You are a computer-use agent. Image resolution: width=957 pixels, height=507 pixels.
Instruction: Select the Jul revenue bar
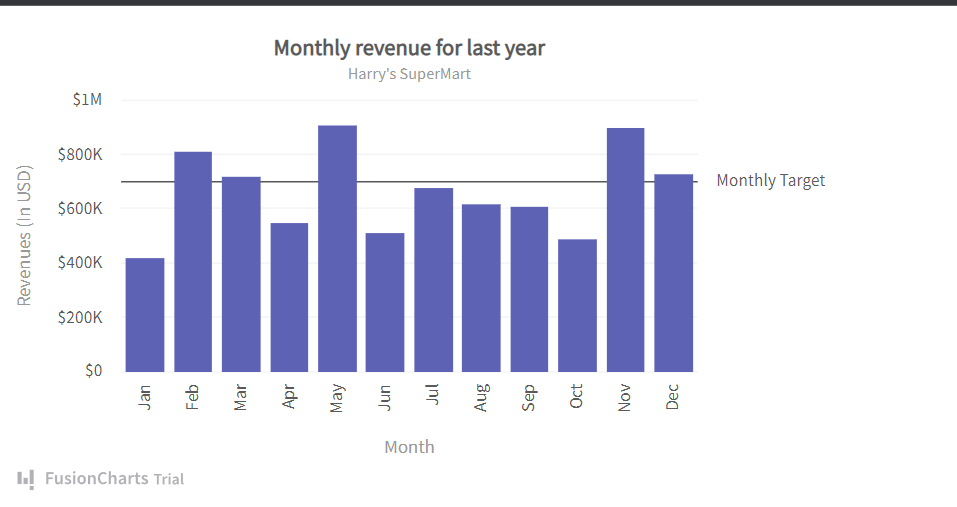433,279
